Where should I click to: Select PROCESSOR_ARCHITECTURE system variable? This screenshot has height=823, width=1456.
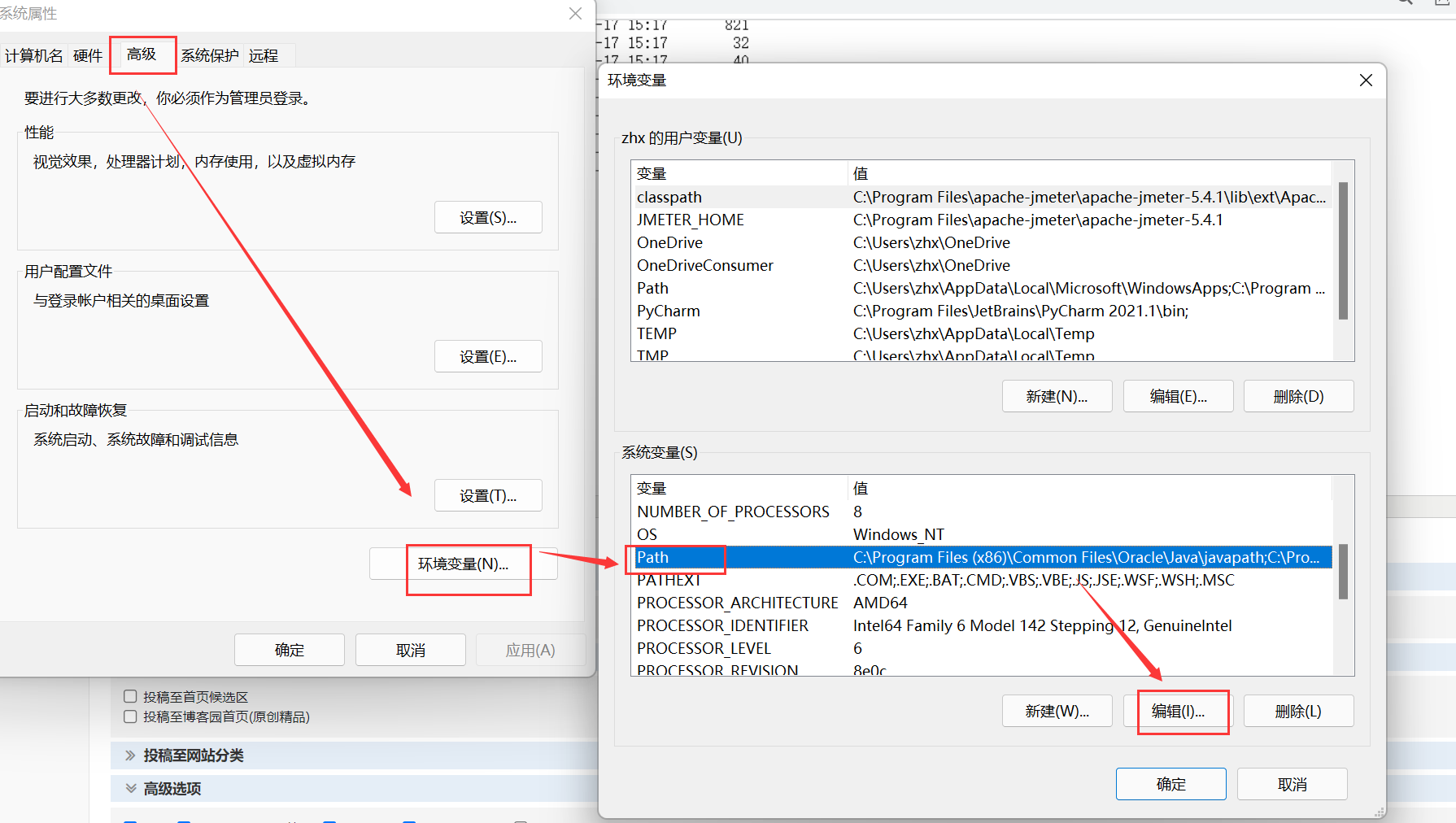tap(982, 603)
